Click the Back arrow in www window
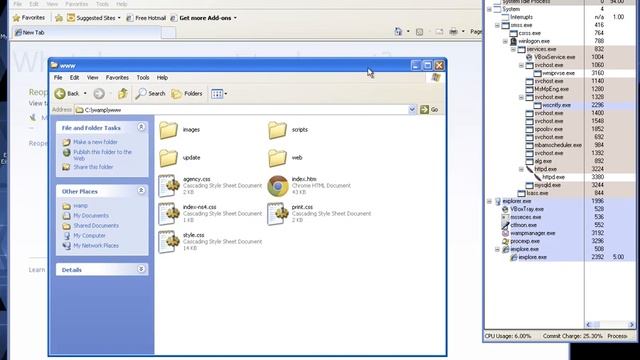The width and height of the screenshot is (640, 360). (60, 93)
